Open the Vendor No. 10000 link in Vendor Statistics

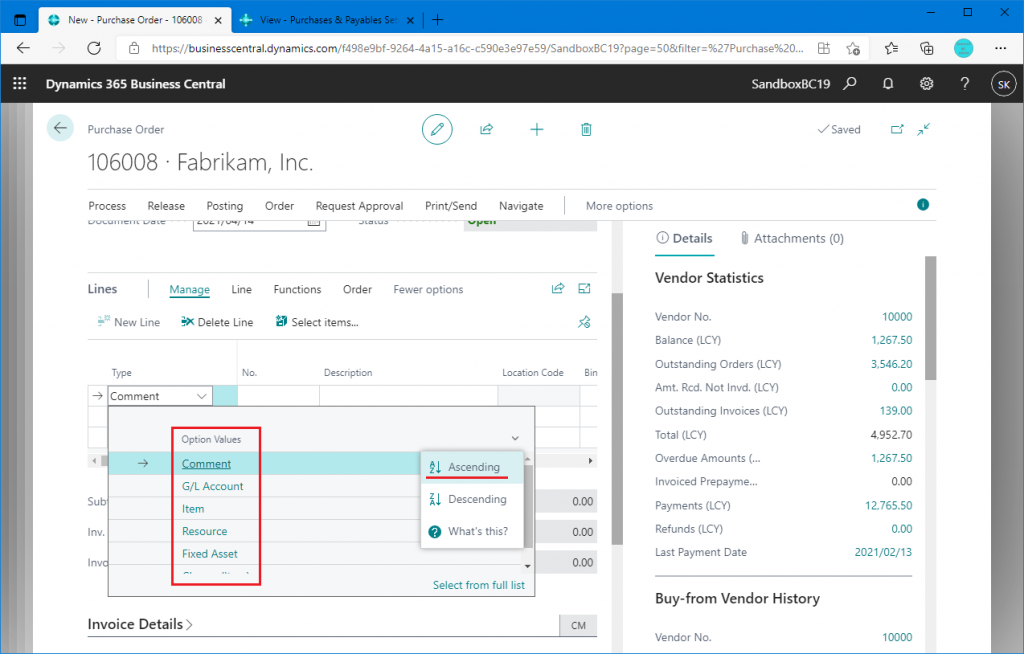pyautogui.click(x=897, y=316)
